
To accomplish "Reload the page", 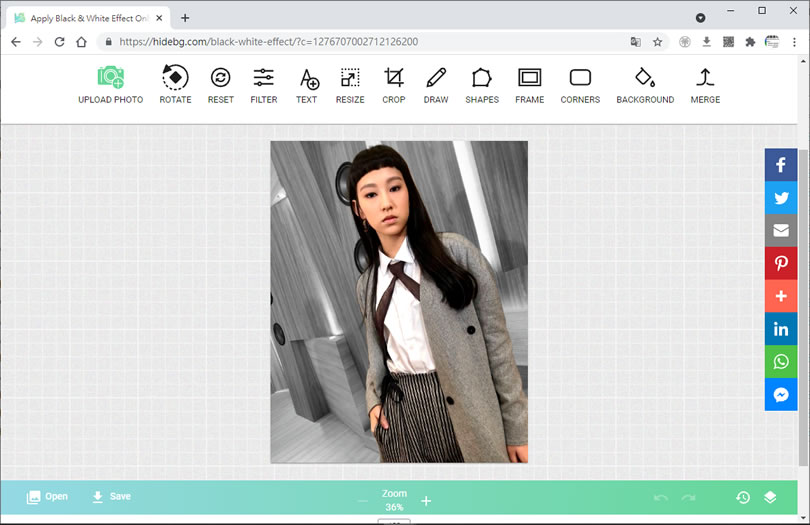I will tap(59, 42).
